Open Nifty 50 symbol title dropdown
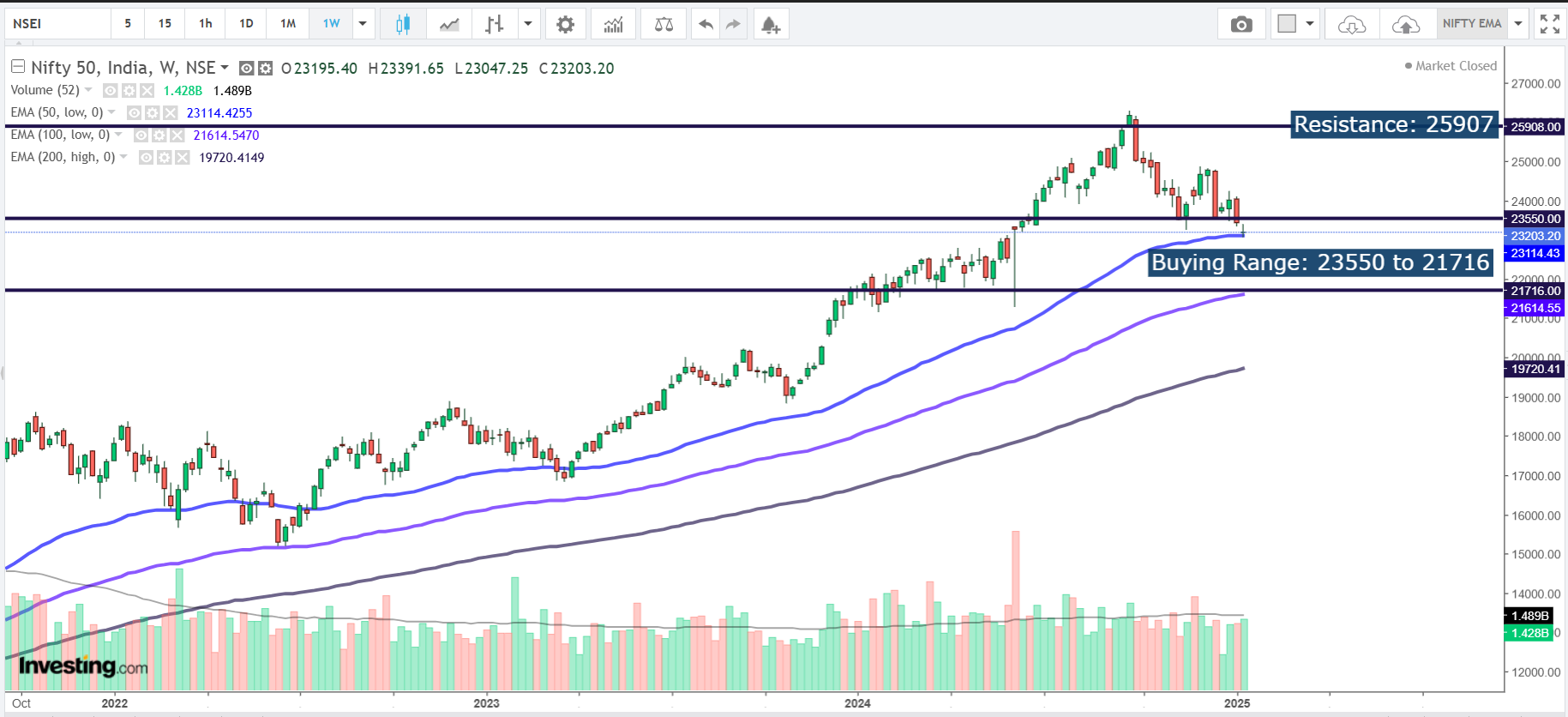Viewport: 1568px width, 717px height. tap(225, 67)
